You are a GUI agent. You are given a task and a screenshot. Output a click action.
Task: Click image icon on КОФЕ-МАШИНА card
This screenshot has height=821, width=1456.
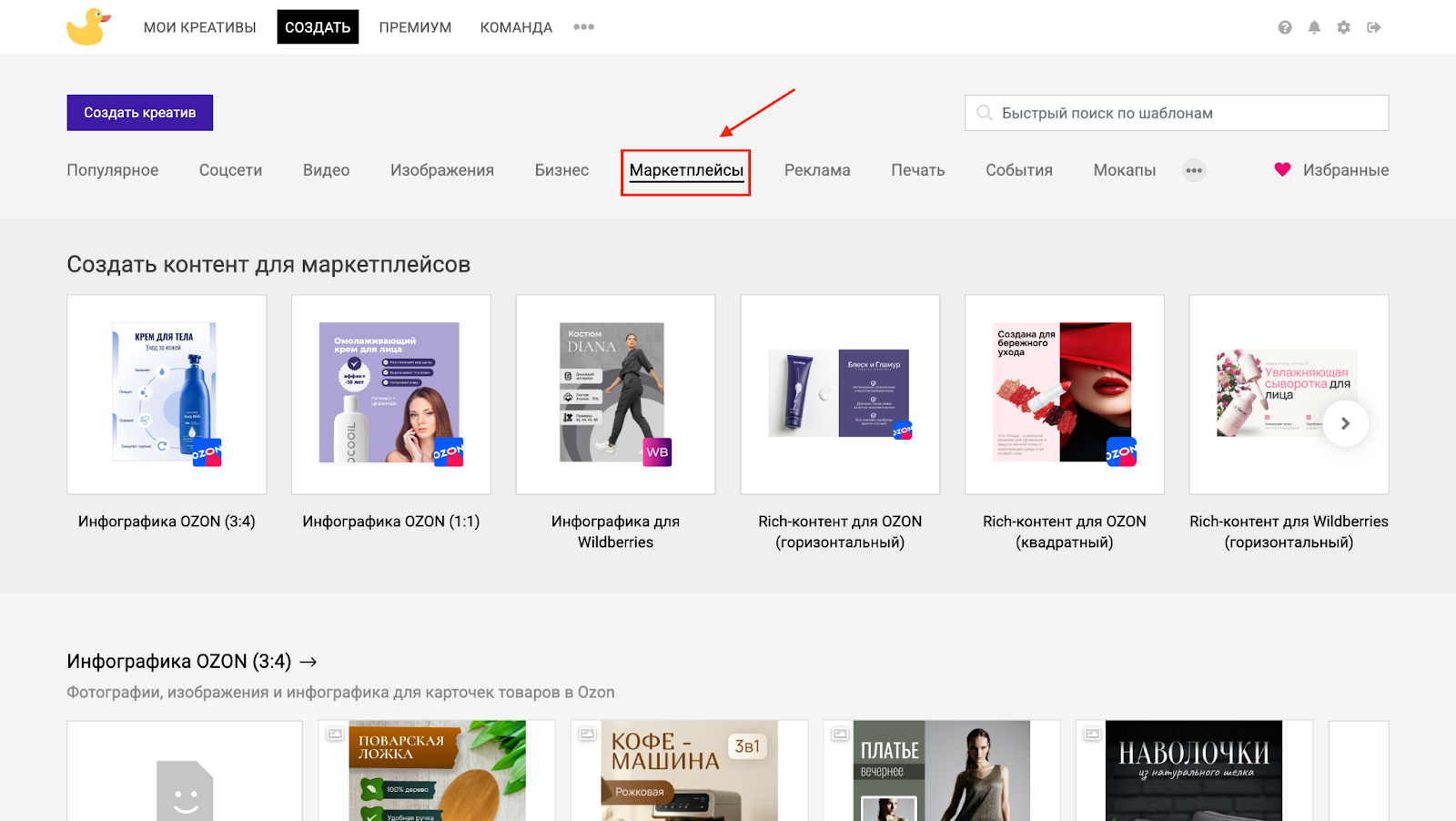587,733
